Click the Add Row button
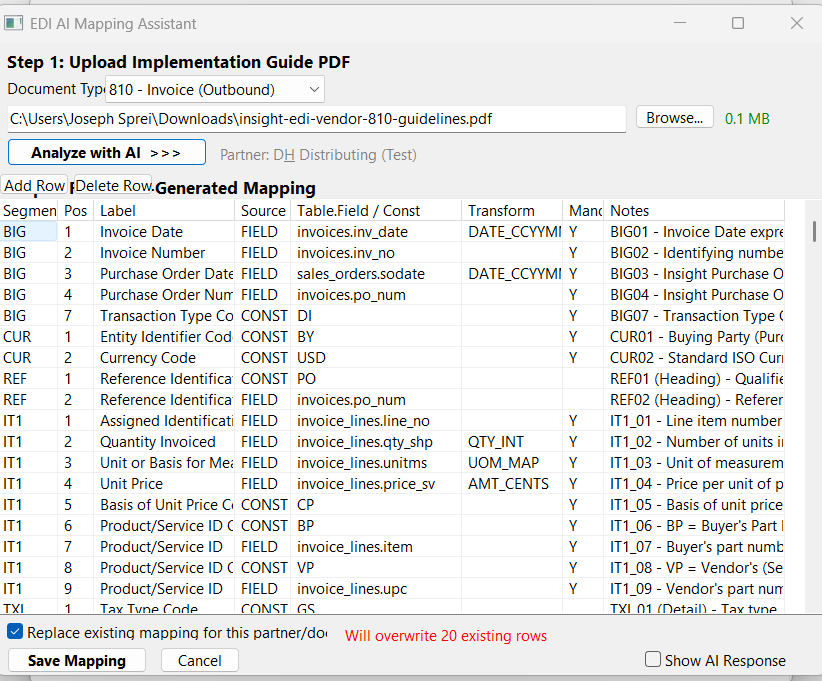822x681 pixels. point(34,185)
